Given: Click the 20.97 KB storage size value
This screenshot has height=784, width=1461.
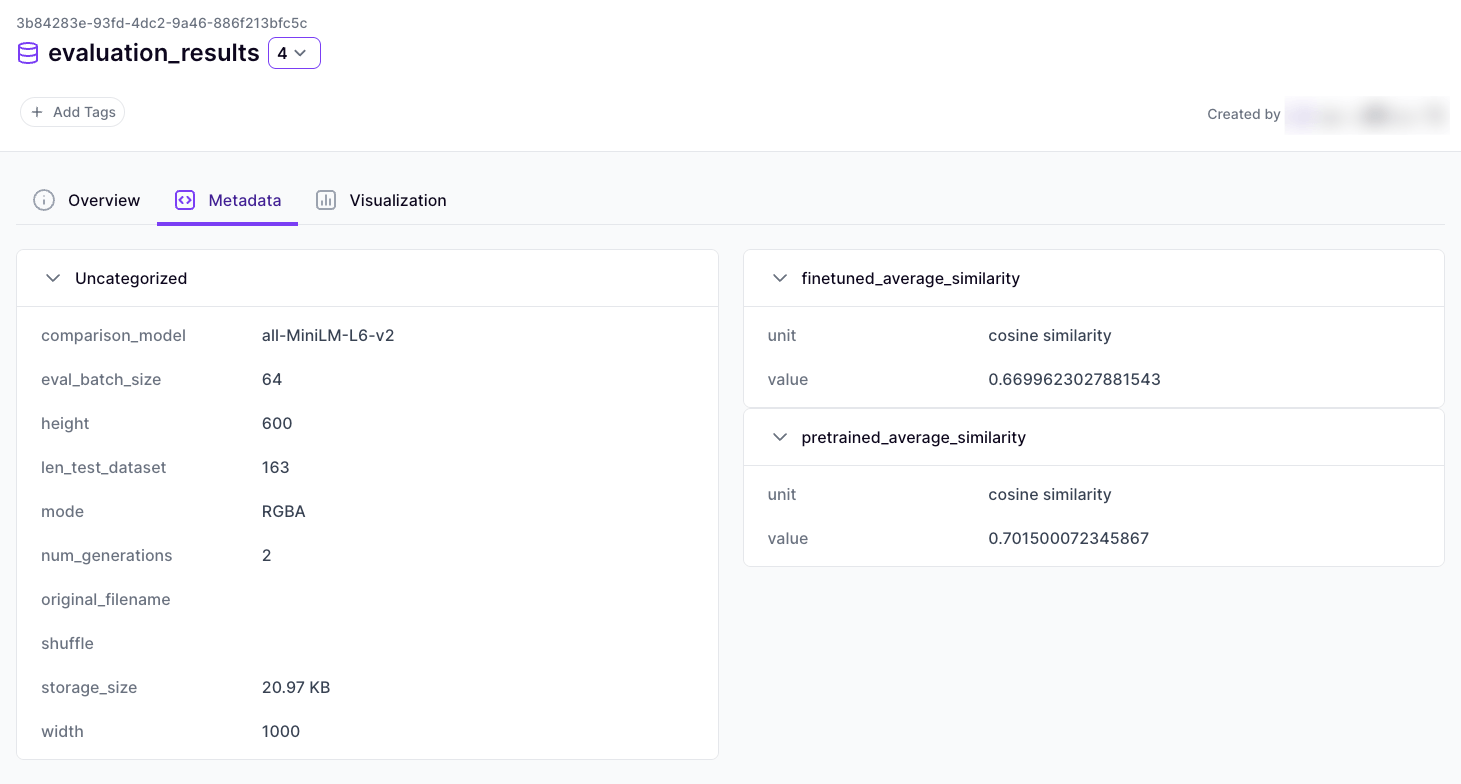Looking at the screenshot, I should [296, 688].
